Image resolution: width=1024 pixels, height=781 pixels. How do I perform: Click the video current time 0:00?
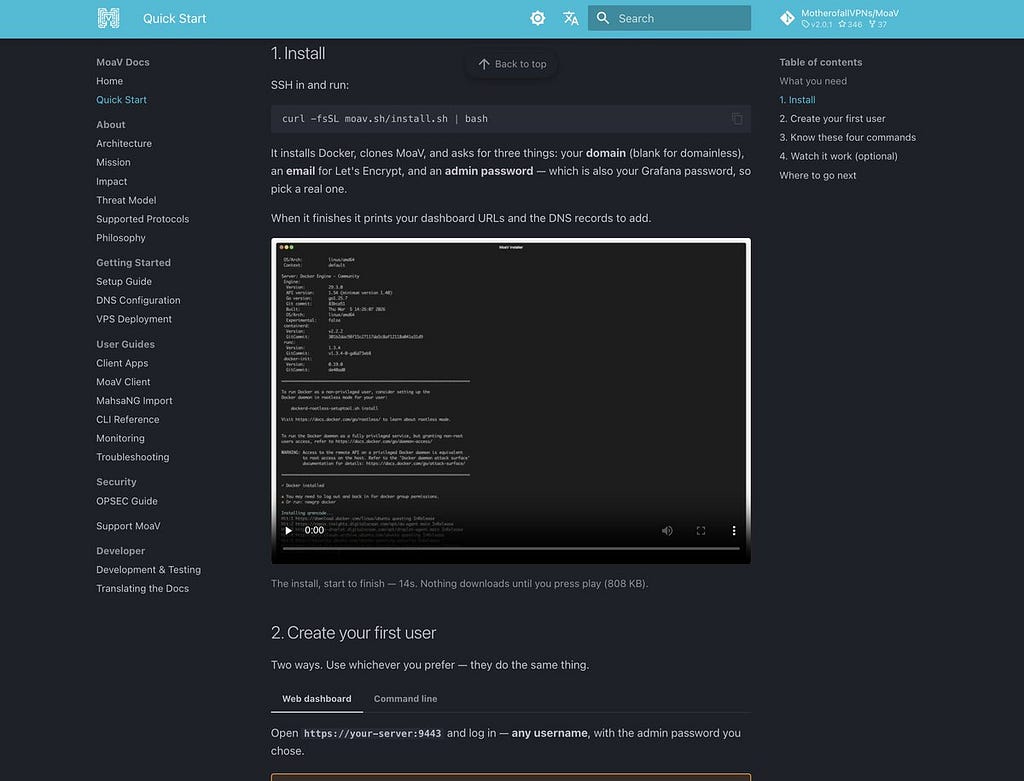[314, 530]
